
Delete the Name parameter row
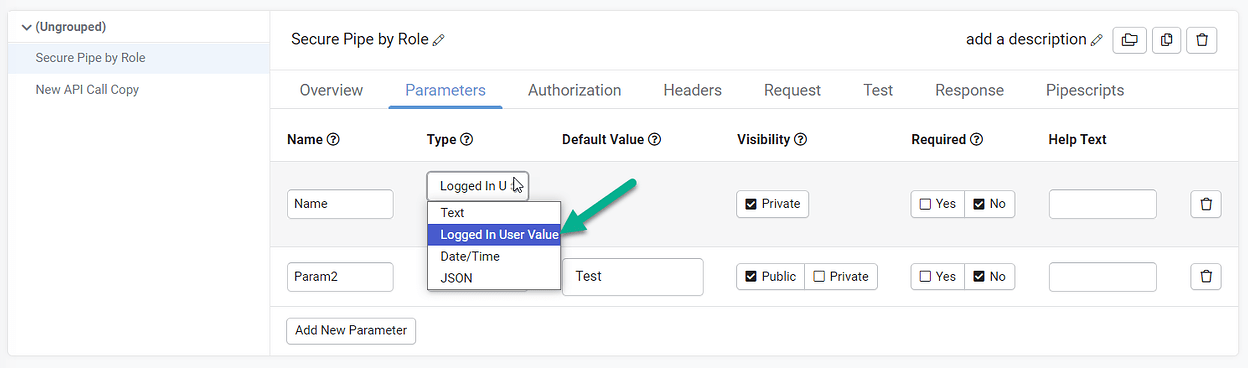1205,204
